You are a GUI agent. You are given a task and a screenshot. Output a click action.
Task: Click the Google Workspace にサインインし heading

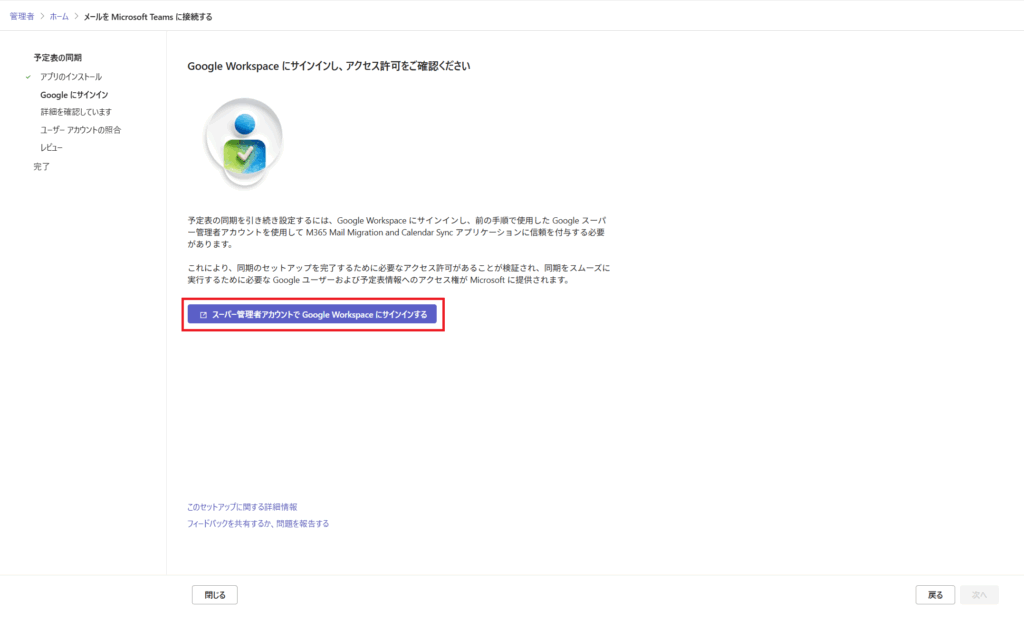328,66
